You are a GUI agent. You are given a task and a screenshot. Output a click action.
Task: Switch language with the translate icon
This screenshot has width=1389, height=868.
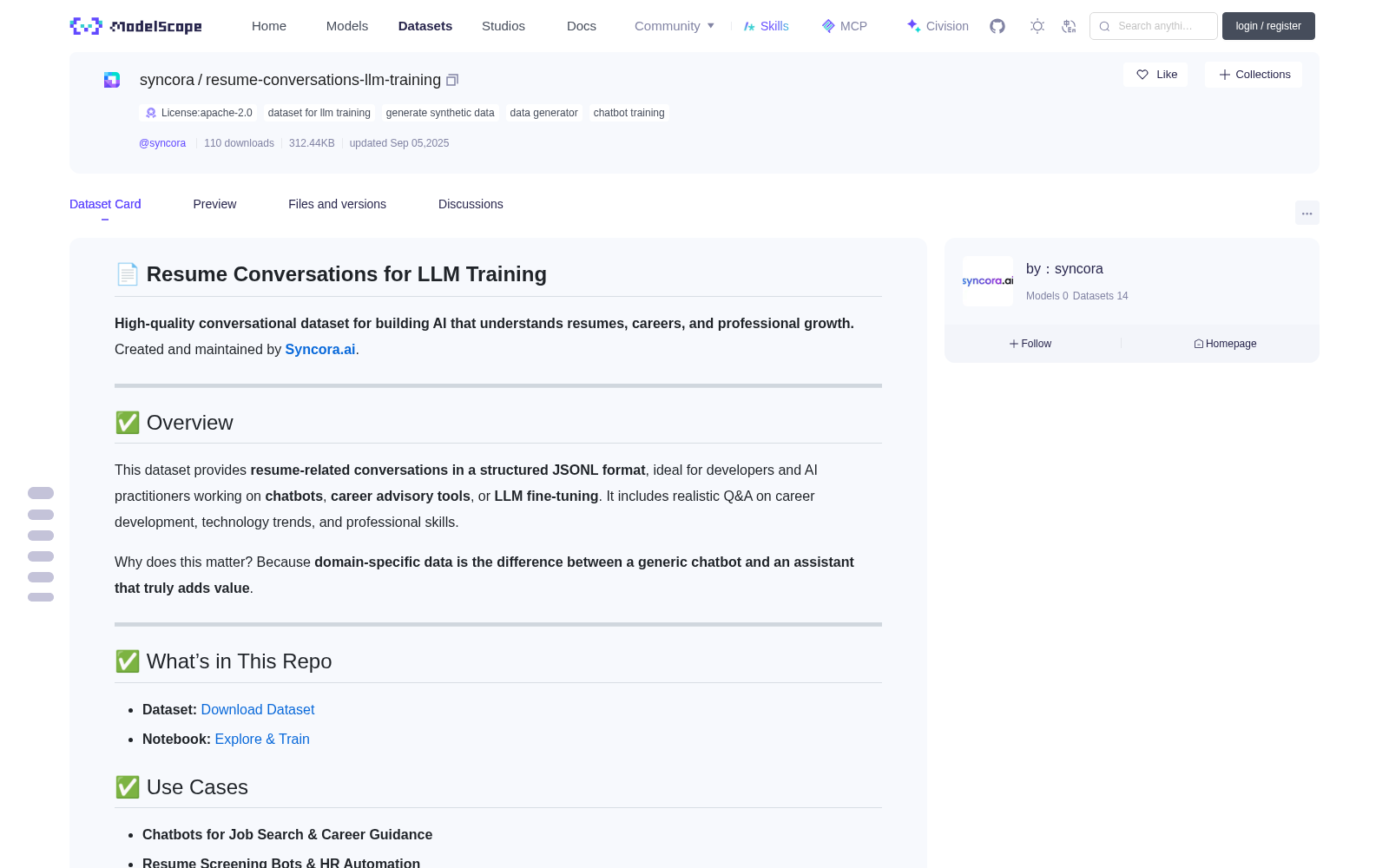(x=1070, y=26)
